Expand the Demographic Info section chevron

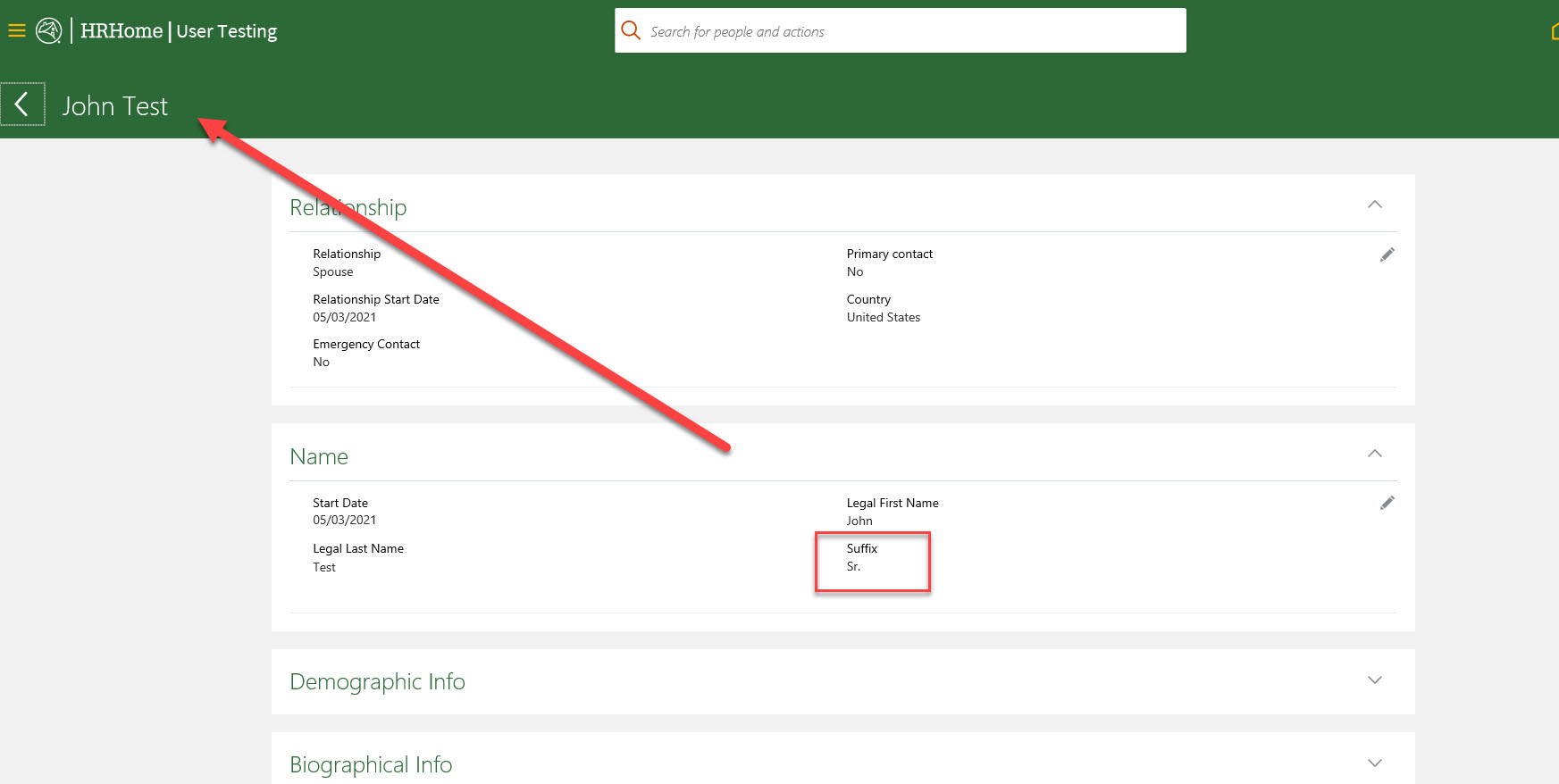(x=1374, y=680)
